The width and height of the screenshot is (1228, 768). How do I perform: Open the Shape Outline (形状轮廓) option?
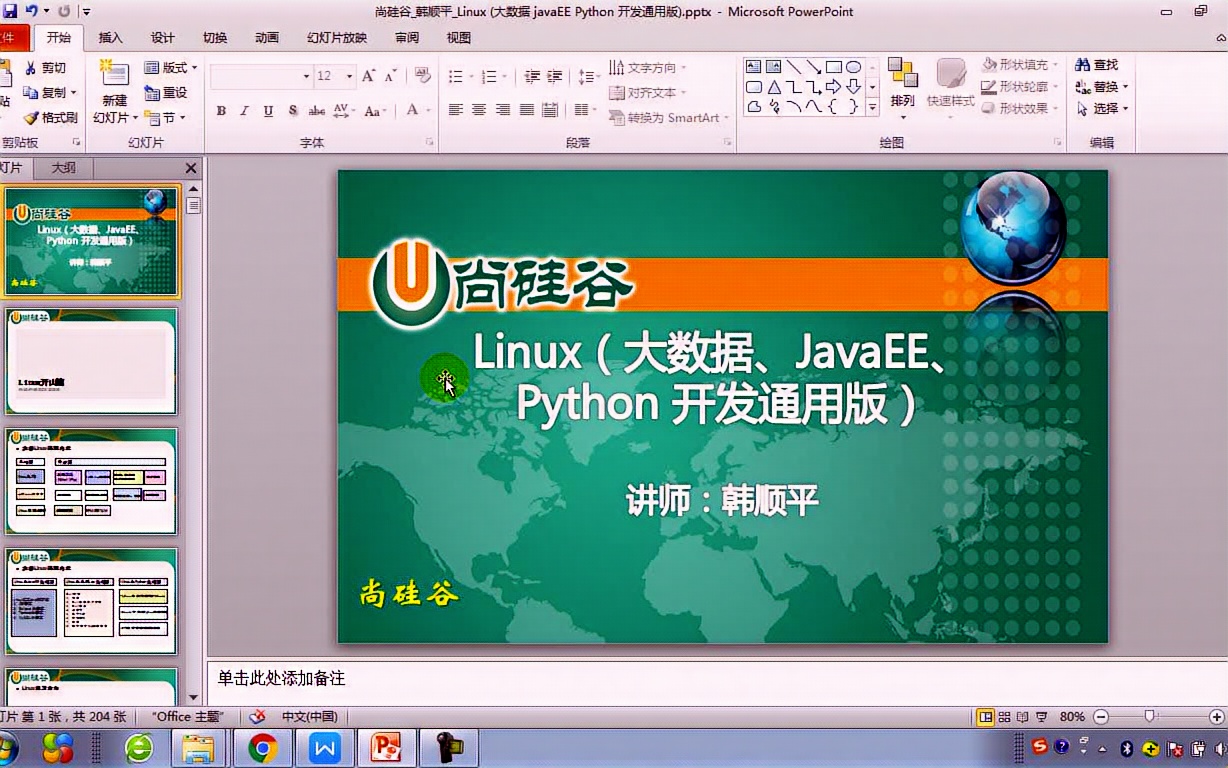point(1017,85)
